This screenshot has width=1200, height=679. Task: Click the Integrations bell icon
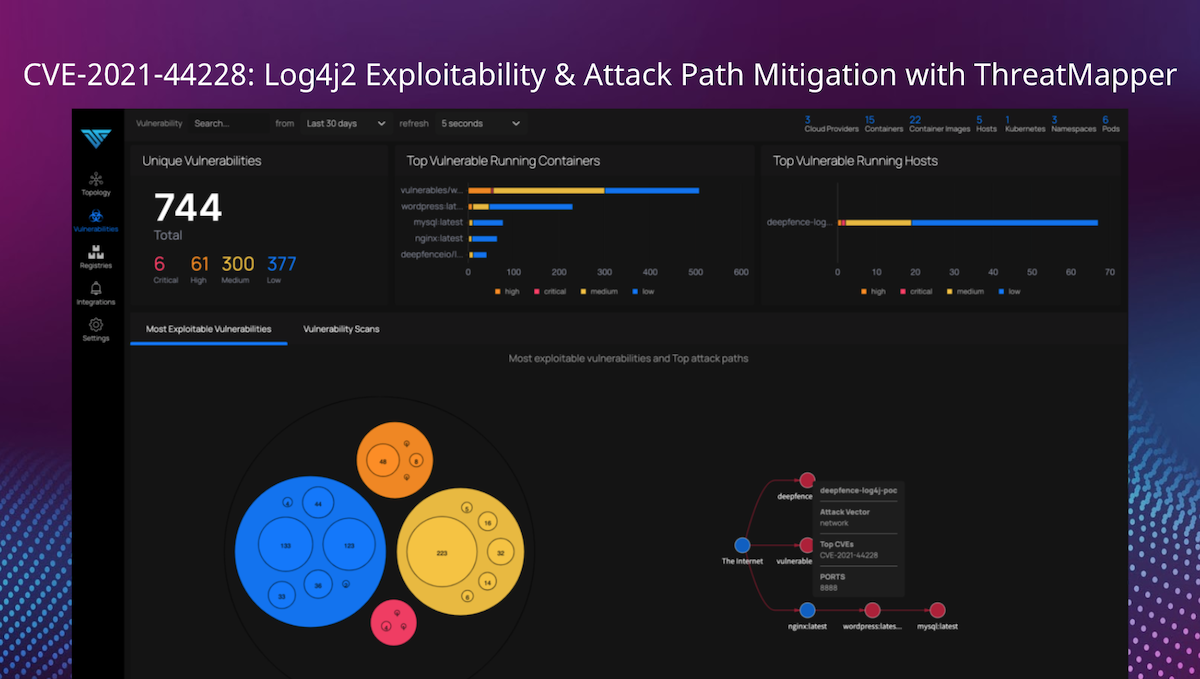[95, 289]
